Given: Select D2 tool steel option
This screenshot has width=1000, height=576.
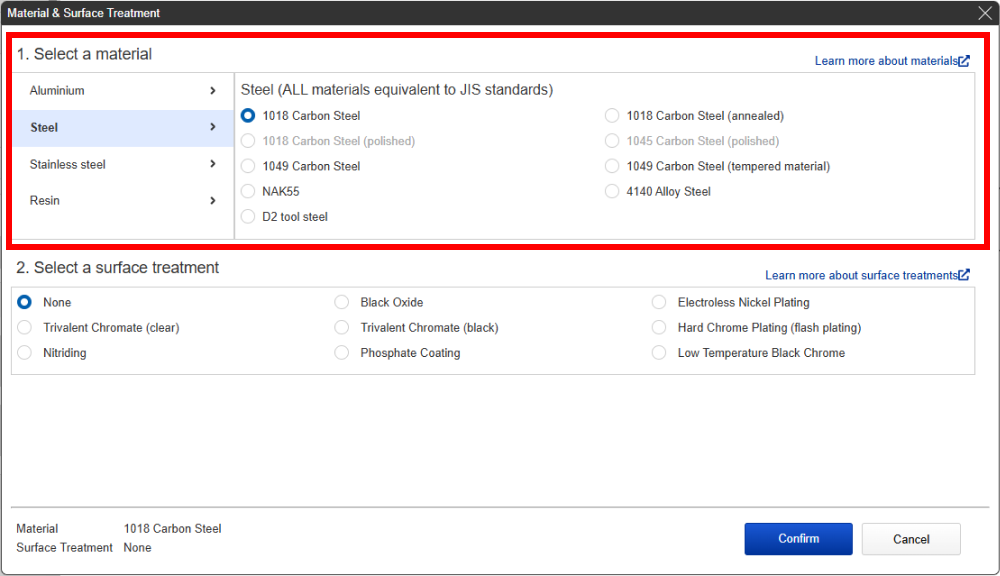Looking at the screenshot, I should pos(248,217).
